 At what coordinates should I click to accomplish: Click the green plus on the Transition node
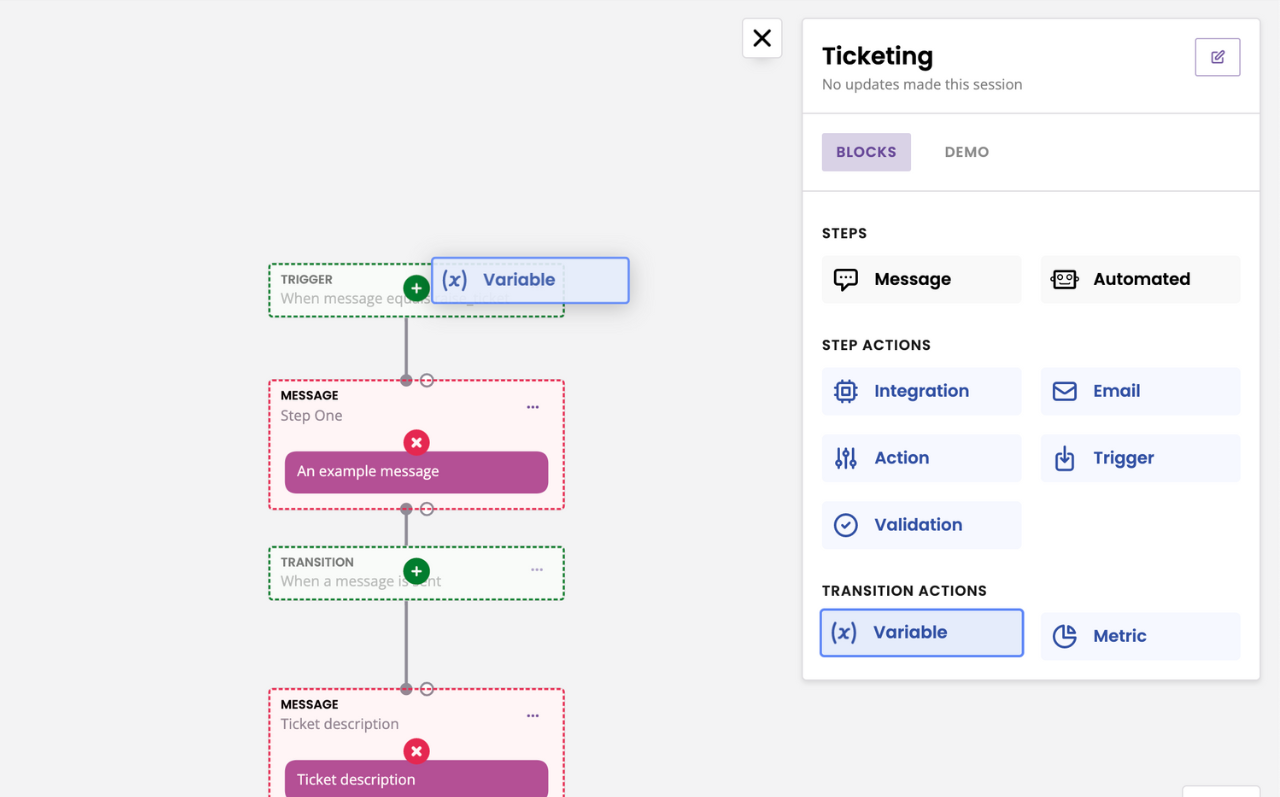point(416,571)
